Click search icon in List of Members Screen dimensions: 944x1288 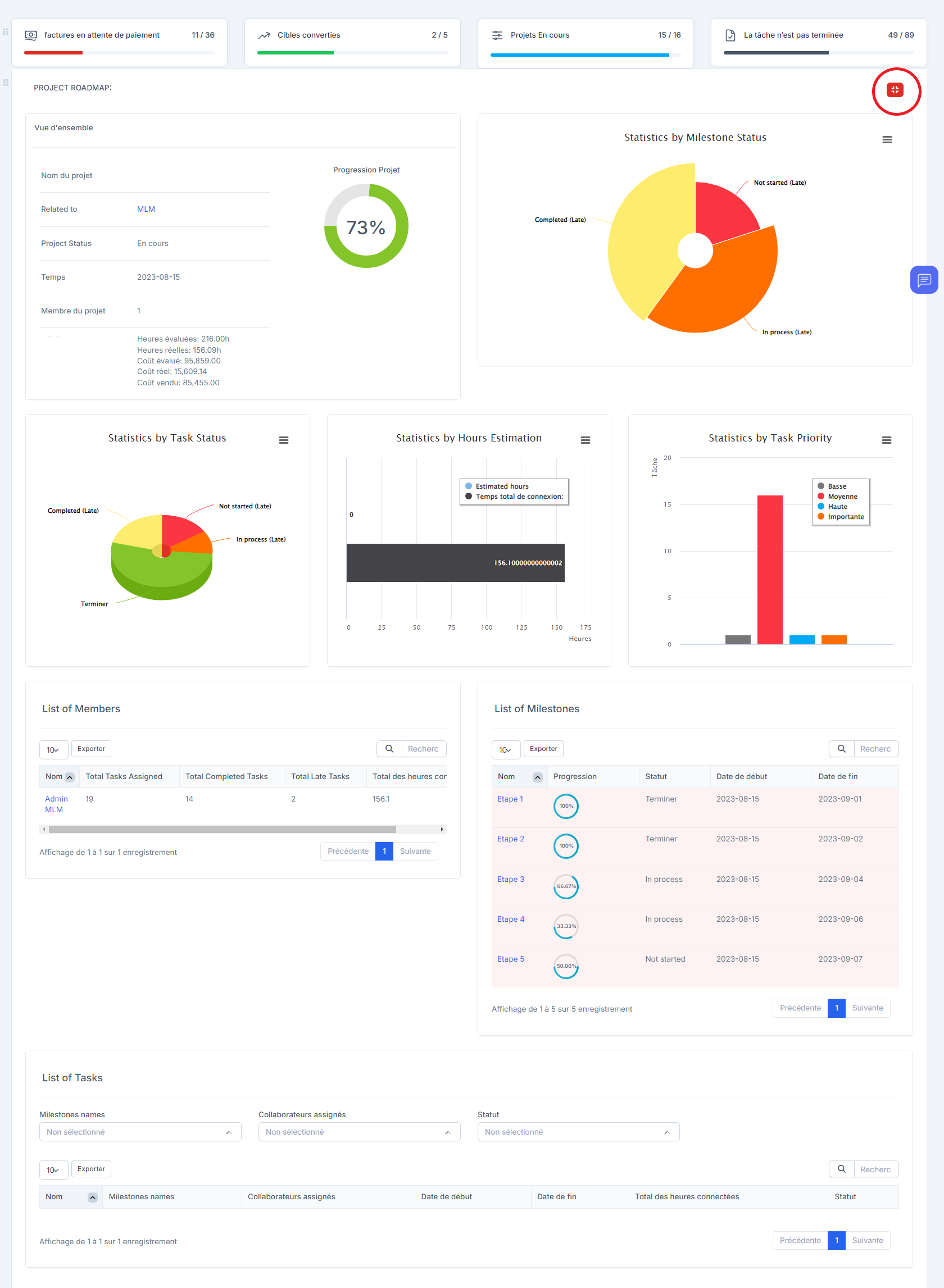389,748
